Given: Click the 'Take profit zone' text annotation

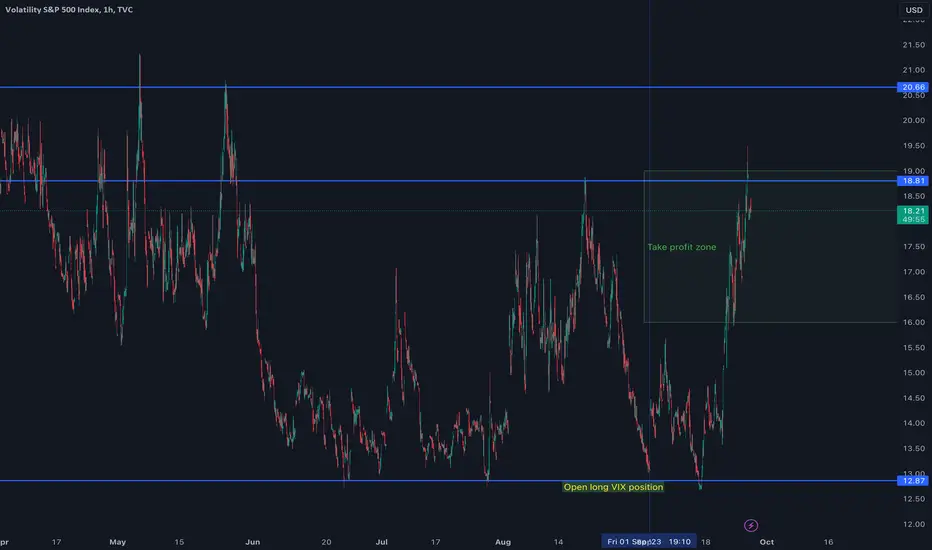Looking at the screenshot, I should pyautogui.click(x=682, y=247).
